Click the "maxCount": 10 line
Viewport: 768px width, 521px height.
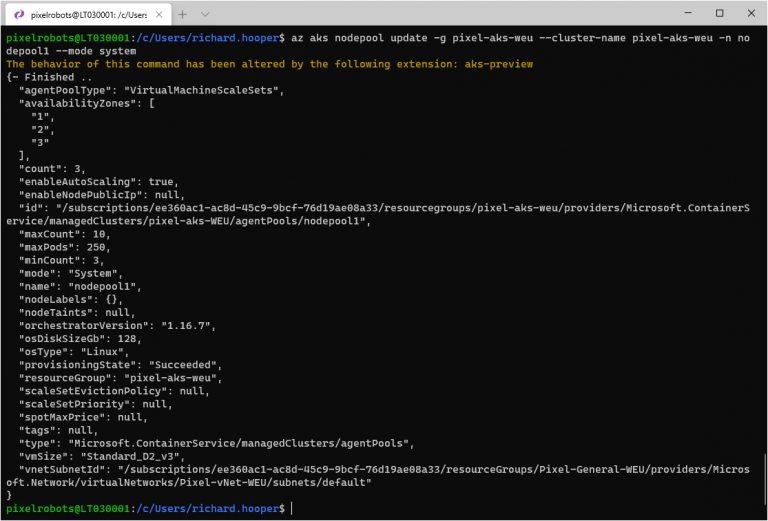coord(65,234)
